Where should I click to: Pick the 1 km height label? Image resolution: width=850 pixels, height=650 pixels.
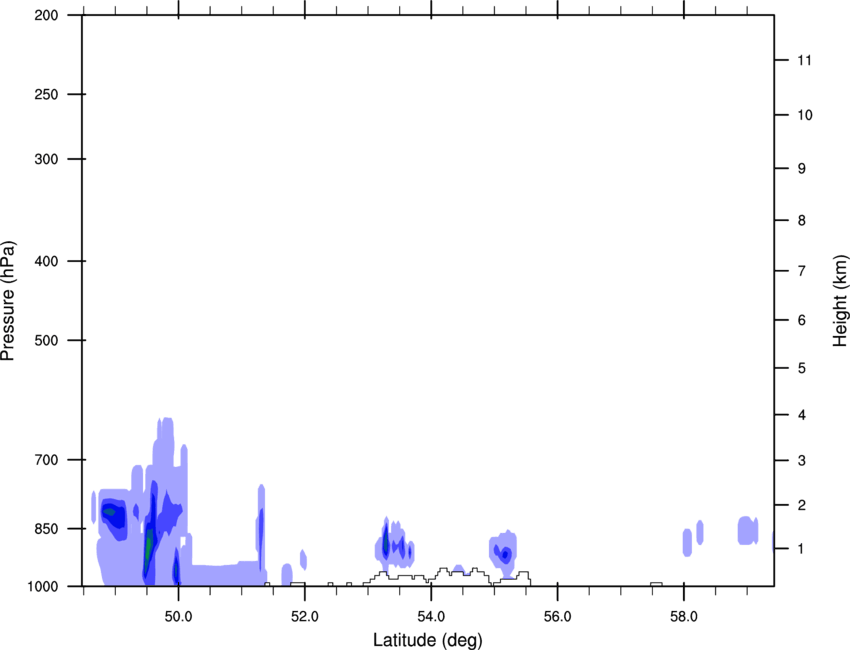tap(801, 549)
